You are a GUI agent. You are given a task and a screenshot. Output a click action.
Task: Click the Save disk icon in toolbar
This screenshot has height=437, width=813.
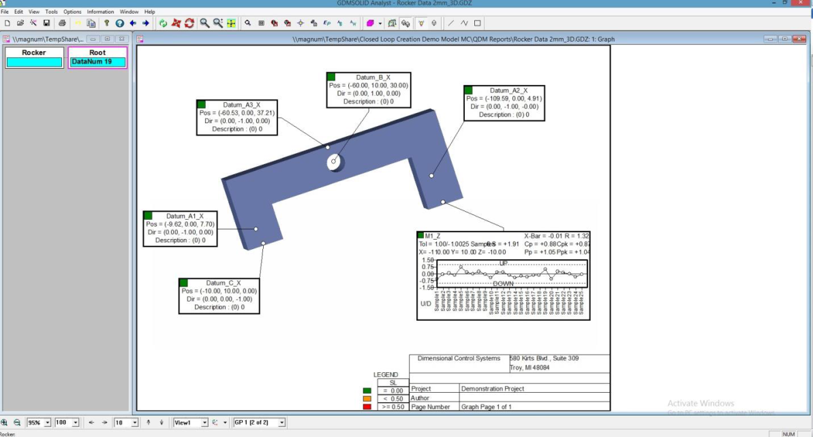pos(46,23)
